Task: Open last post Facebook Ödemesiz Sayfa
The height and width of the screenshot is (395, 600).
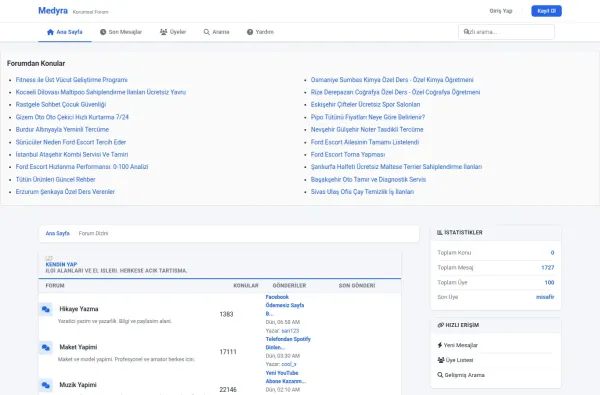Action: [x=285, y=305]
